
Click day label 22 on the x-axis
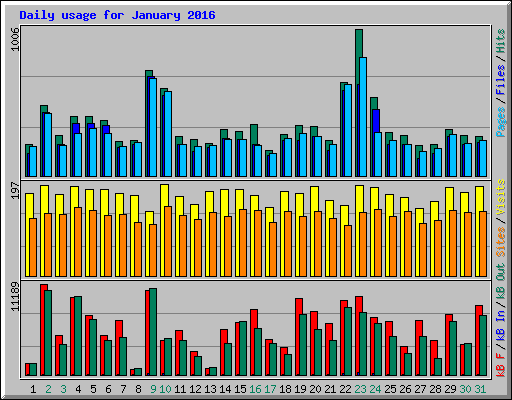tap(345, 389)
